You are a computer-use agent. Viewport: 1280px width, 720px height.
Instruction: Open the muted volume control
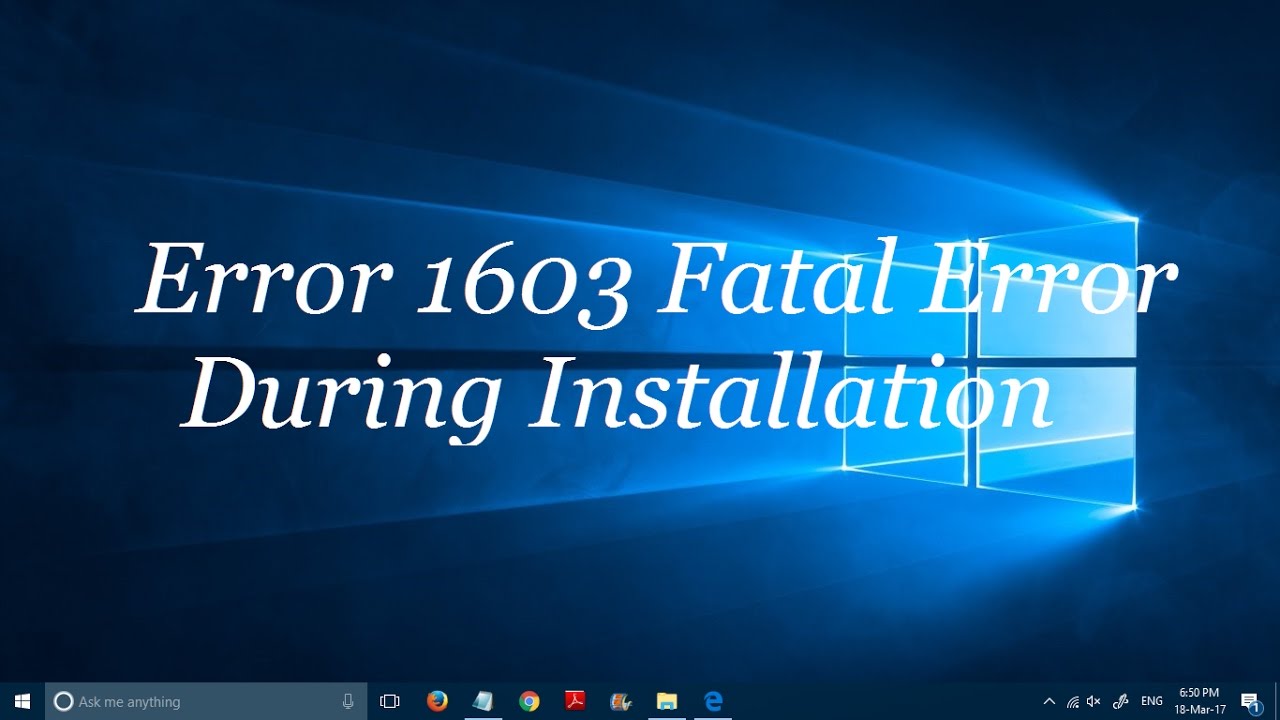[1094, 701]
